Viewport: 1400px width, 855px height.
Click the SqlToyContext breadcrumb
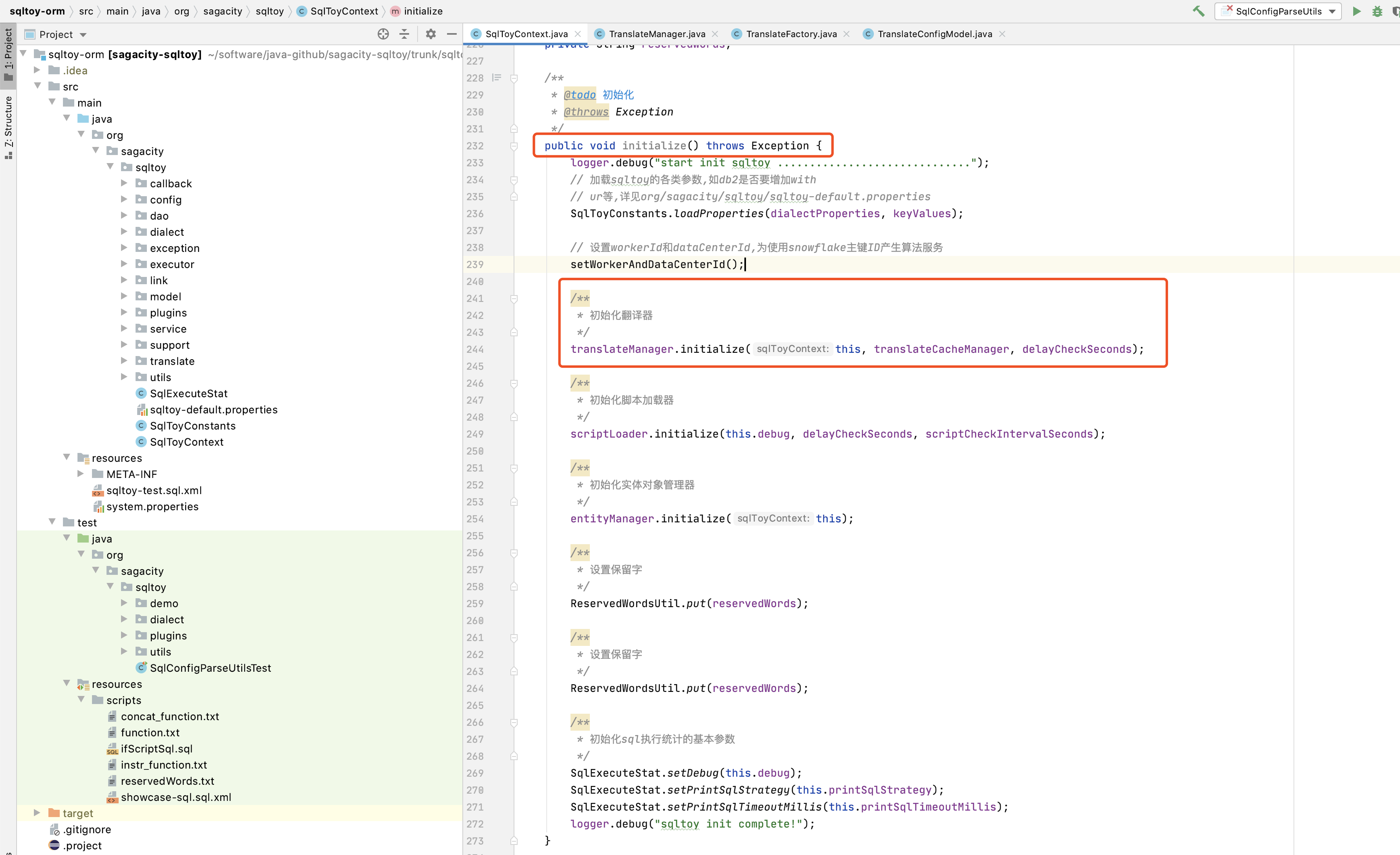(343, 11)
